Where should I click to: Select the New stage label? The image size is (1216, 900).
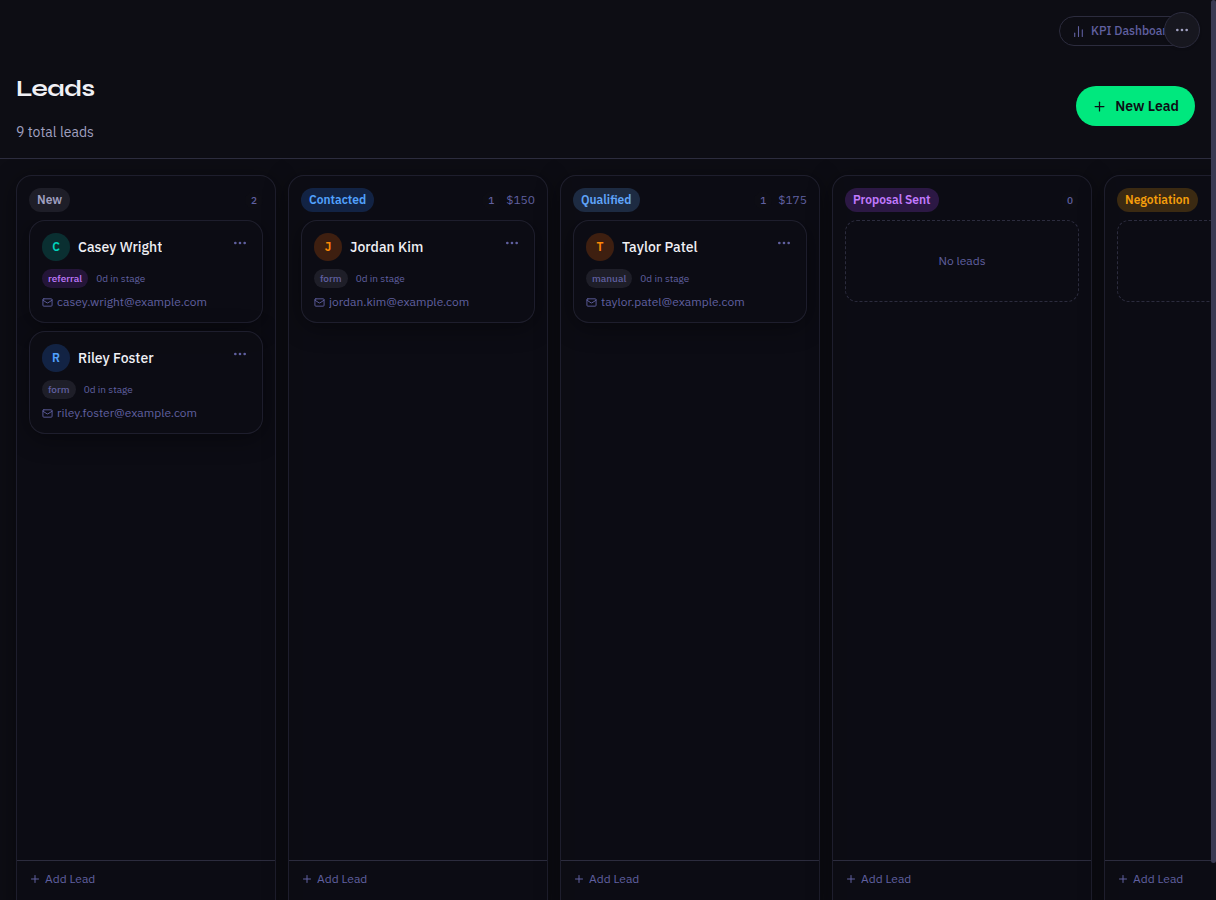click(x=49, y=200)
